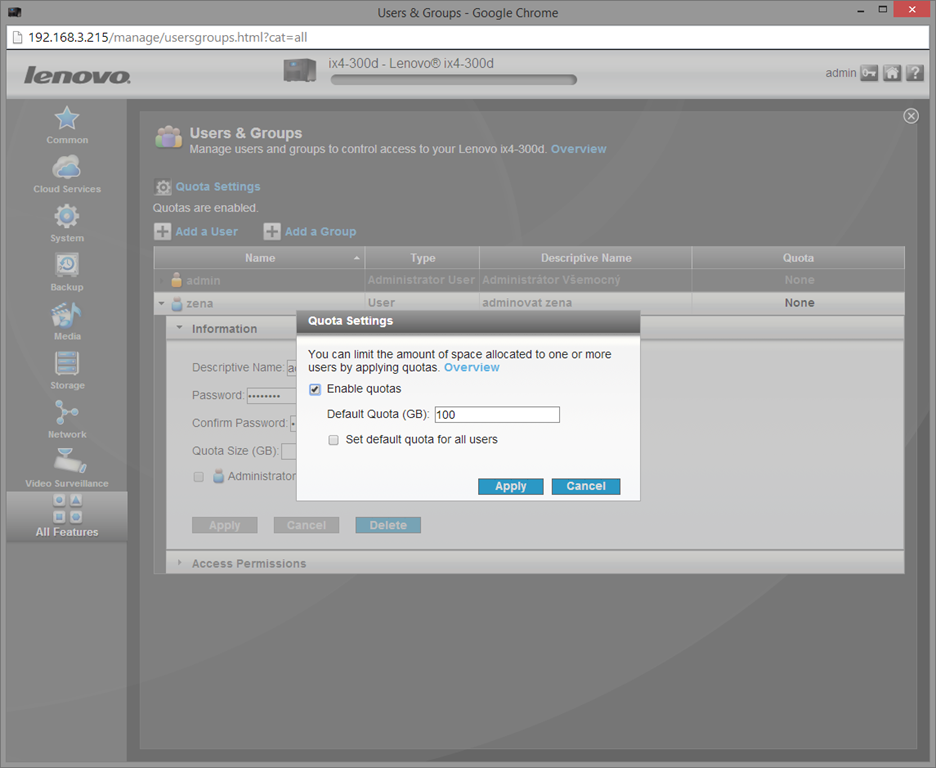
Task: Collapse the zena user row
Action: point(162,303)
